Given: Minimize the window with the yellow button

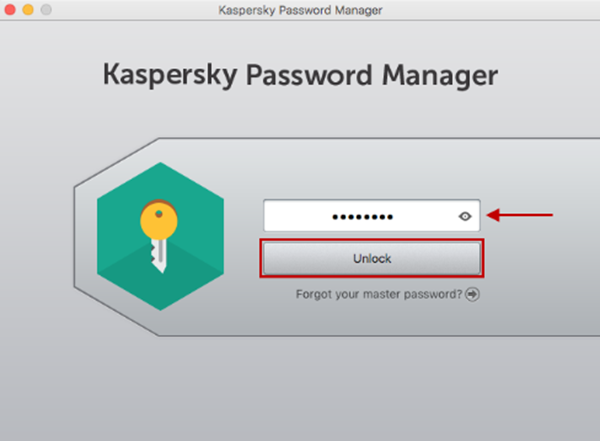Looking at the screenshot, I should [x=28, y=10].
